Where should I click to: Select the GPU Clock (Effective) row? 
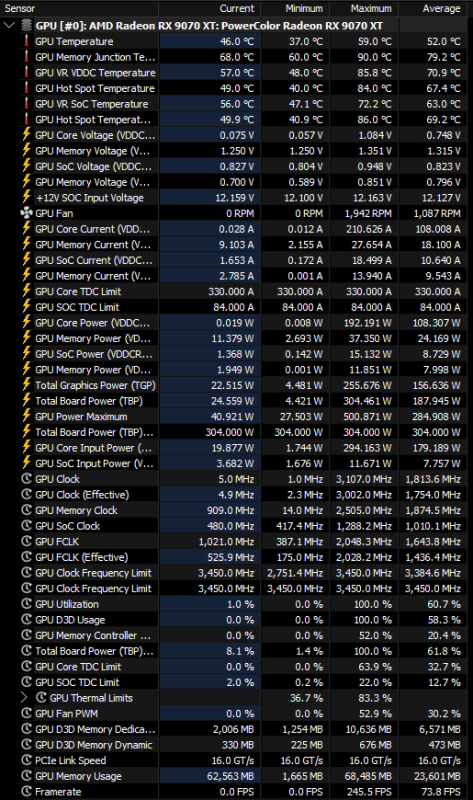234,494
